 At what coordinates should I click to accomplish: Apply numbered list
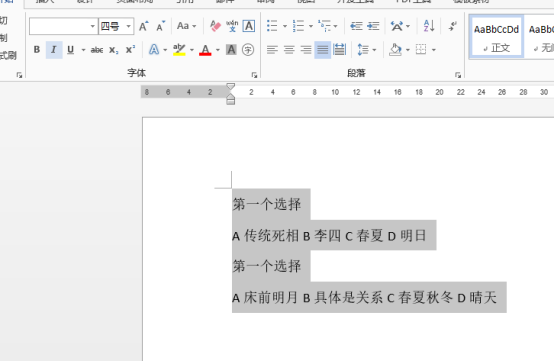298,26
